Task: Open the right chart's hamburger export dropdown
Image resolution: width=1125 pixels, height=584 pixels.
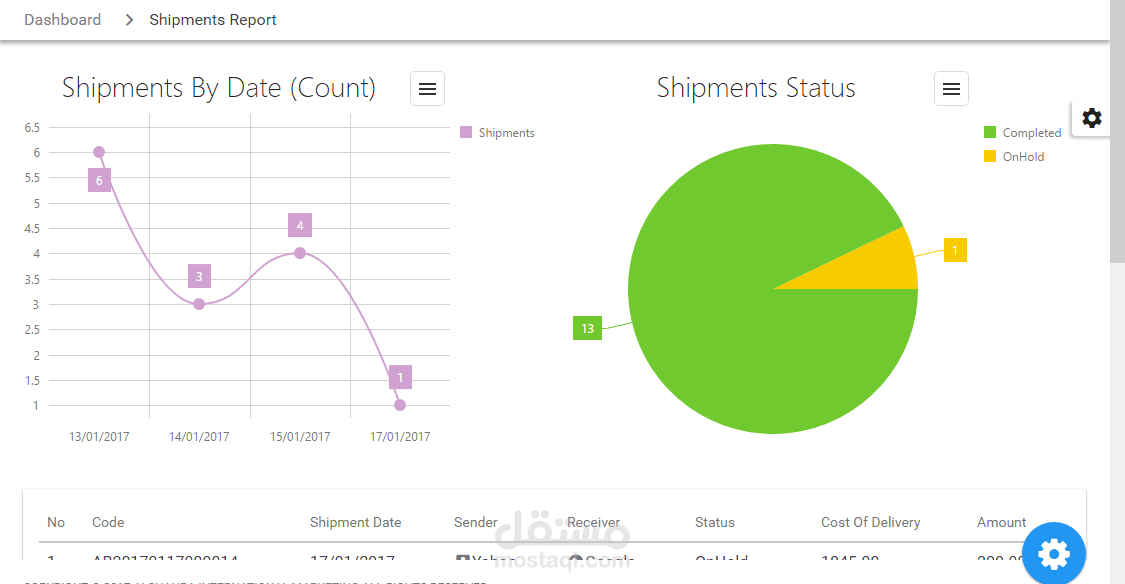Action: 951,88
